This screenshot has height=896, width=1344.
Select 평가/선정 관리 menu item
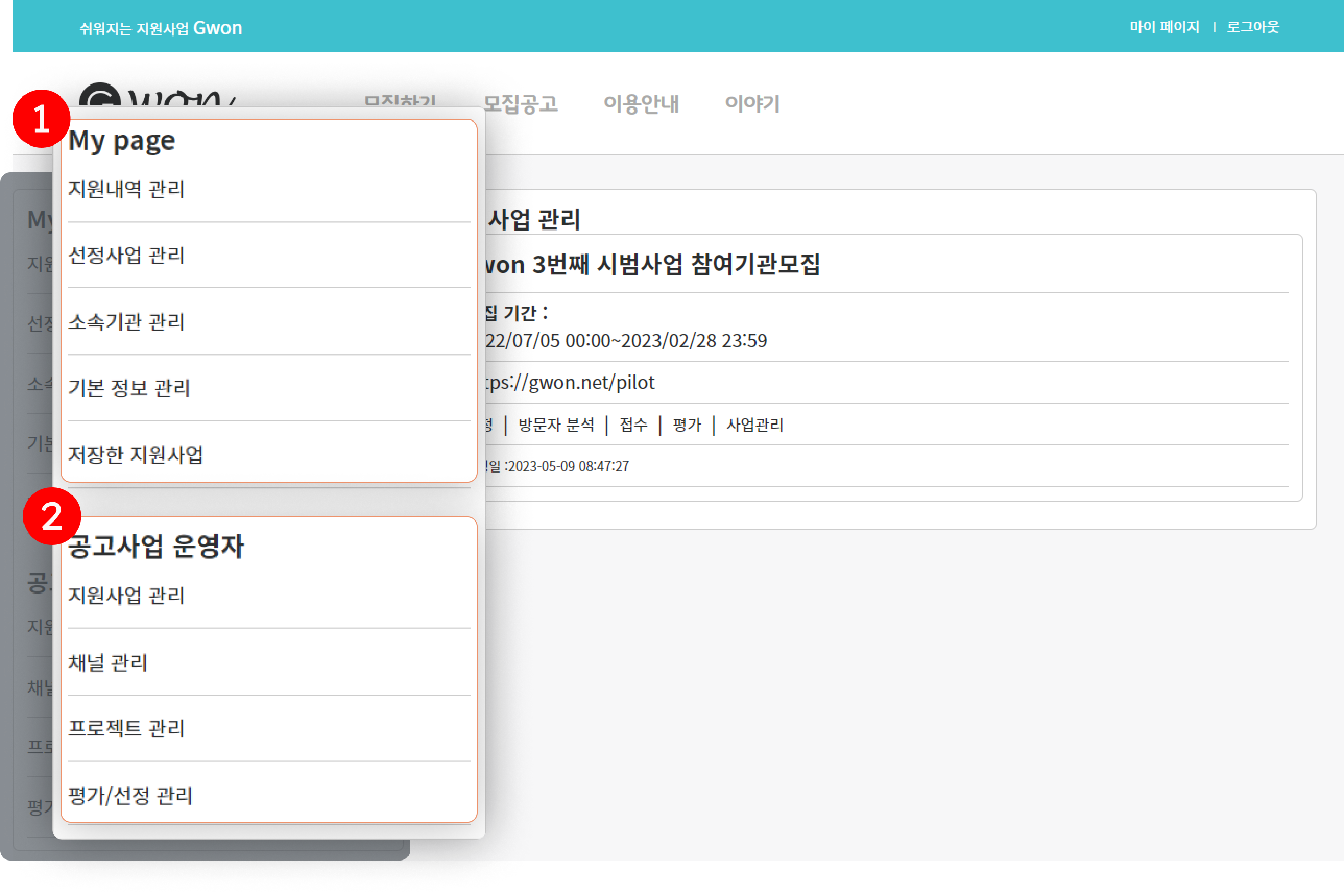130,795
